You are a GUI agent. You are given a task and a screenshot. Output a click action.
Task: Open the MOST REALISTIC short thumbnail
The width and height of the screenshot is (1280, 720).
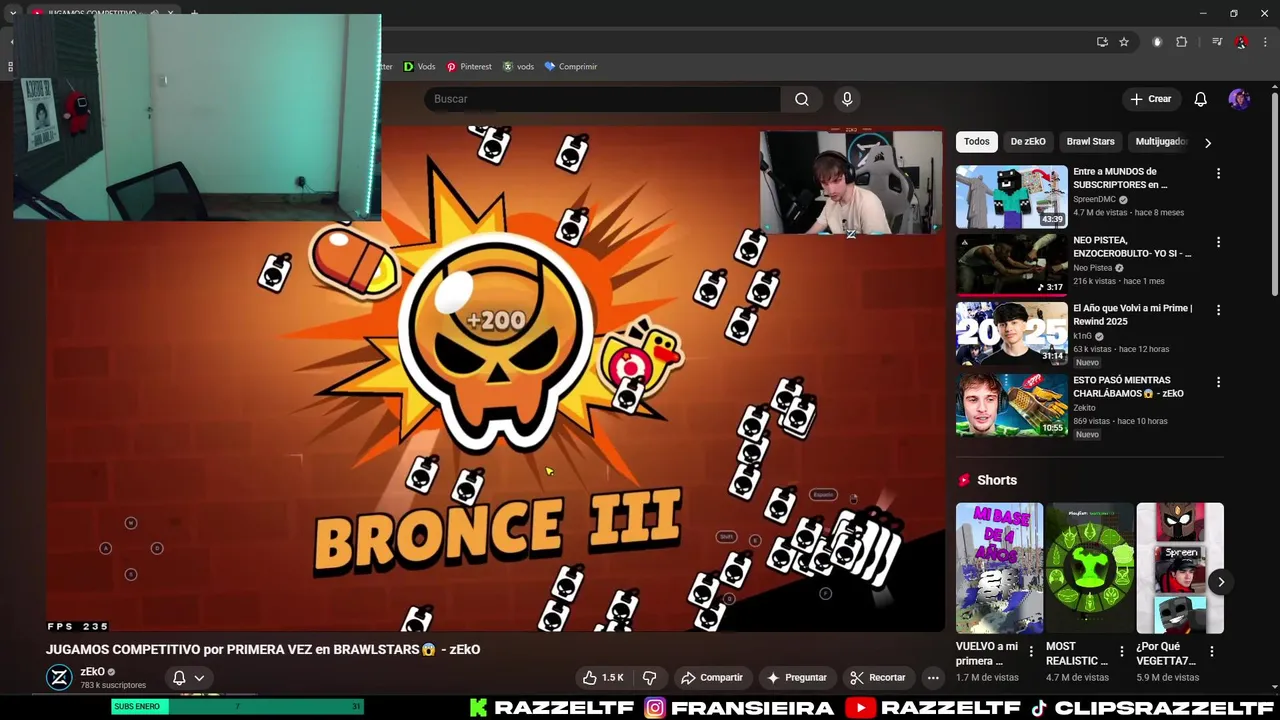[1090, 568]
